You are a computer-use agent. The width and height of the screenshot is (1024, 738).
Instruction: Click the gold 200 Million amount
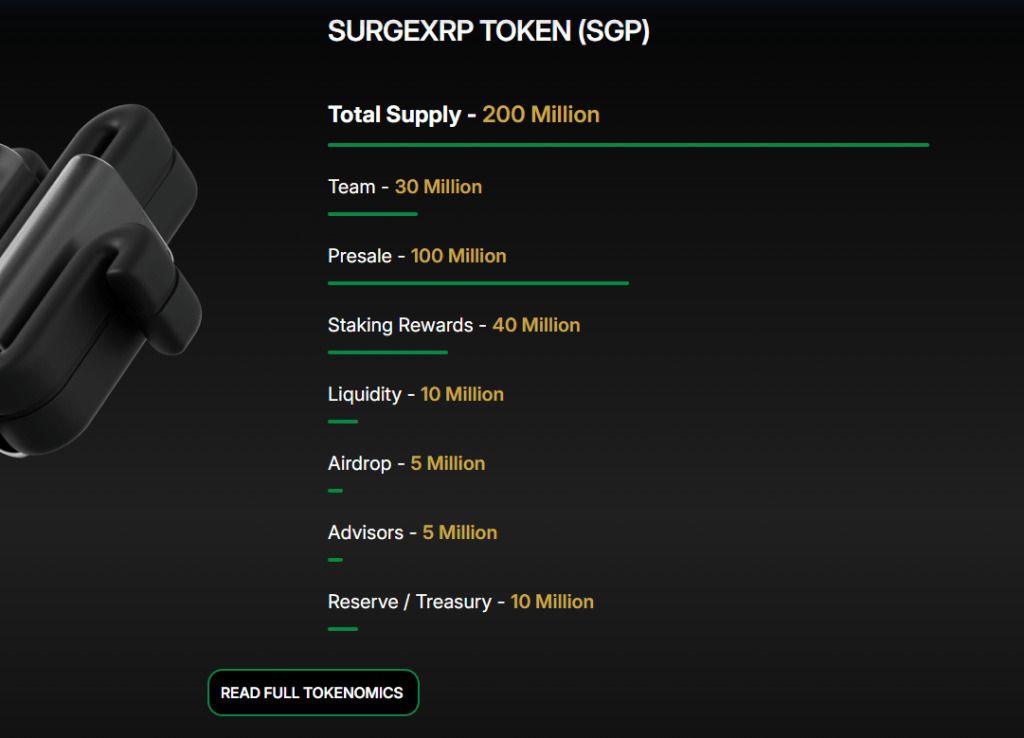(x=541, y=114)
